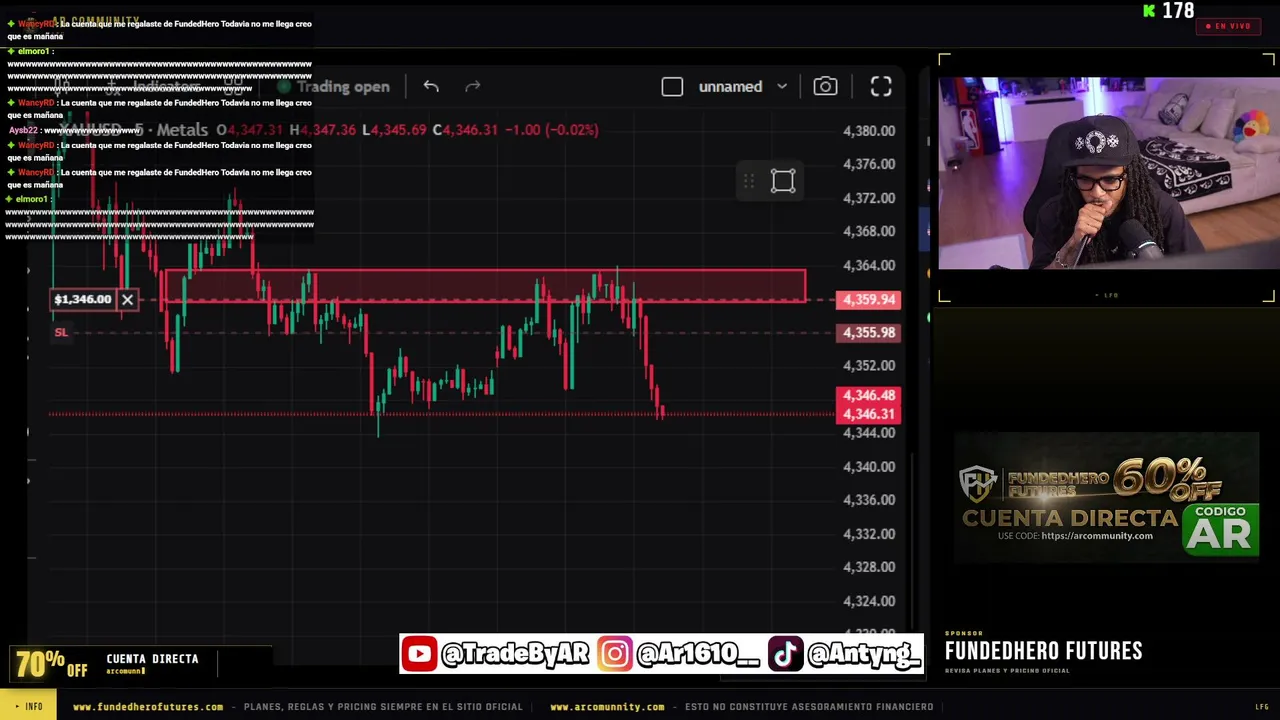
Task: Redo the chart action
Action: pyautogui.click(x=473, y=87)
